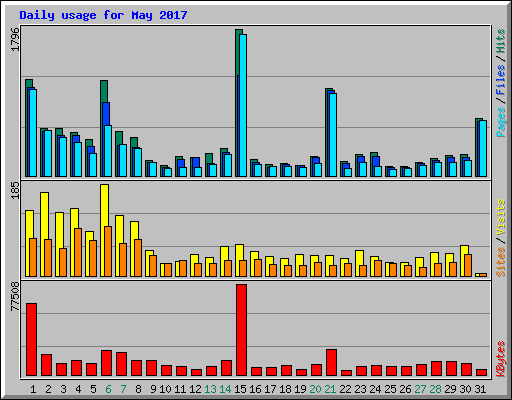Select day 23 on the x-axis

[360, 389]
